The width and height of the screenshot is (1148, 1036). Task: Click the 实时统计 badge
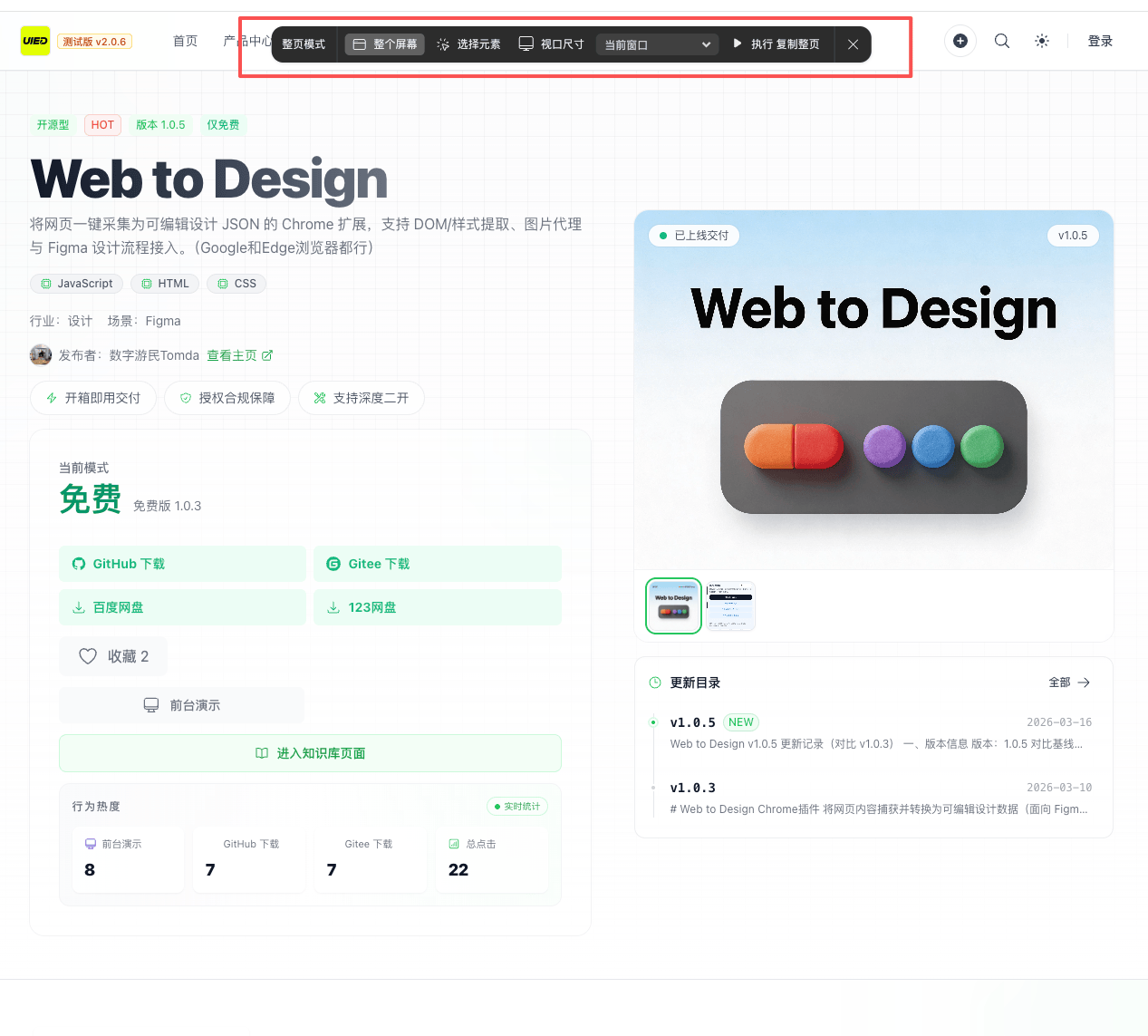point(517,807)
